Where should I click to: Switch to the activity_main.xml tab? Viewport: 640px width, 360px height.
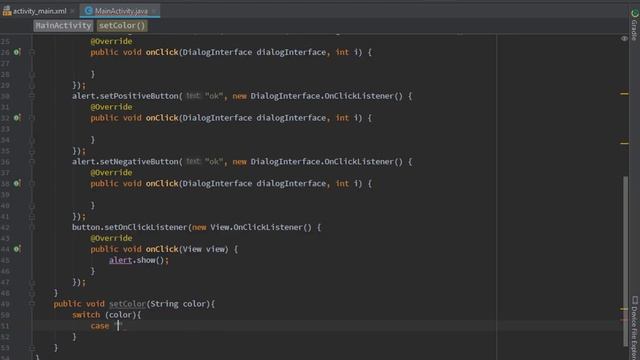point(39,11)
